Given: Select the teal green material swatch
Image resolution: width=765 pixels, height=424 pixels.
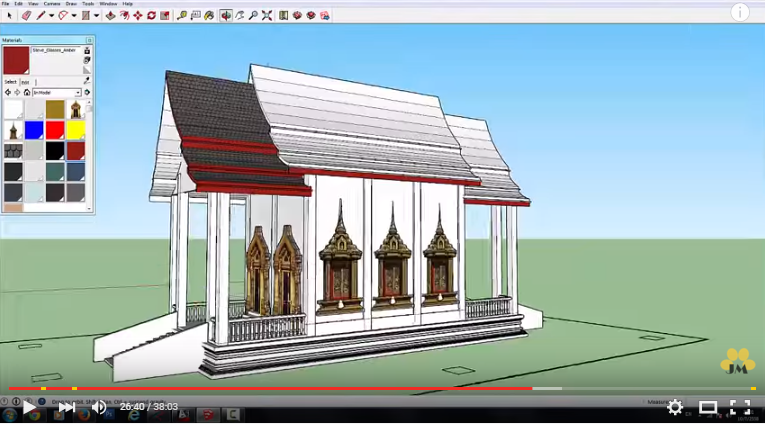Looking at the screenshot, I should click(x=55, y=172).
